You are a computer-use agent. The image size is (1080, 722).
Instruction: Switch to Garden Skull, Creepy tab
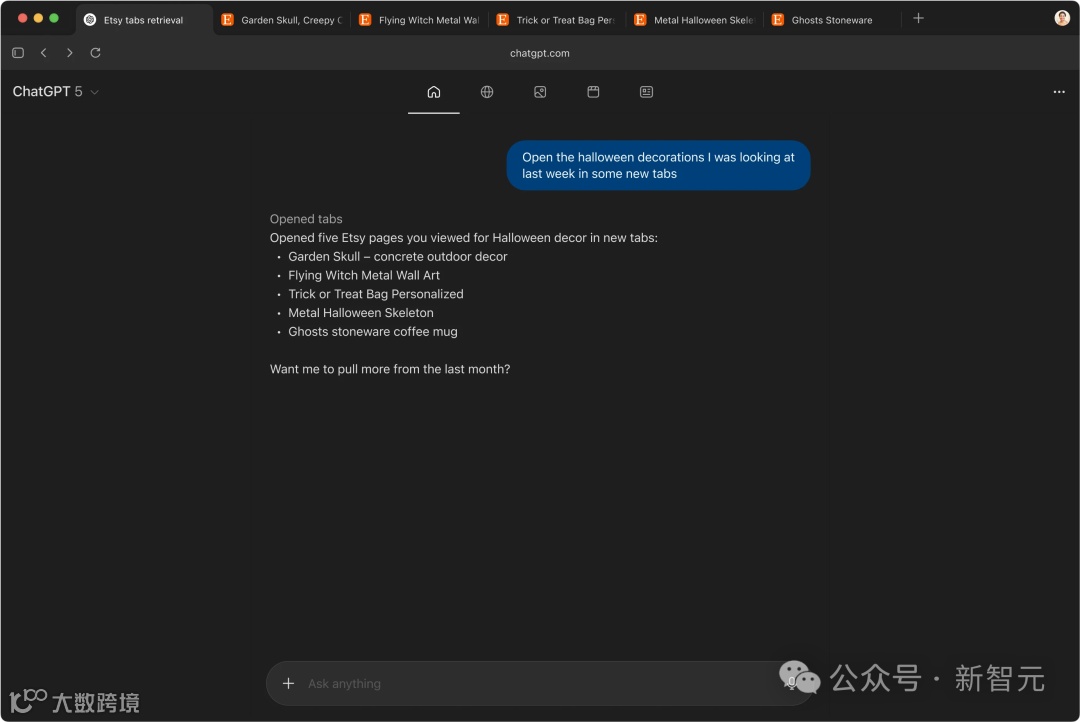[x=282, y=20]
